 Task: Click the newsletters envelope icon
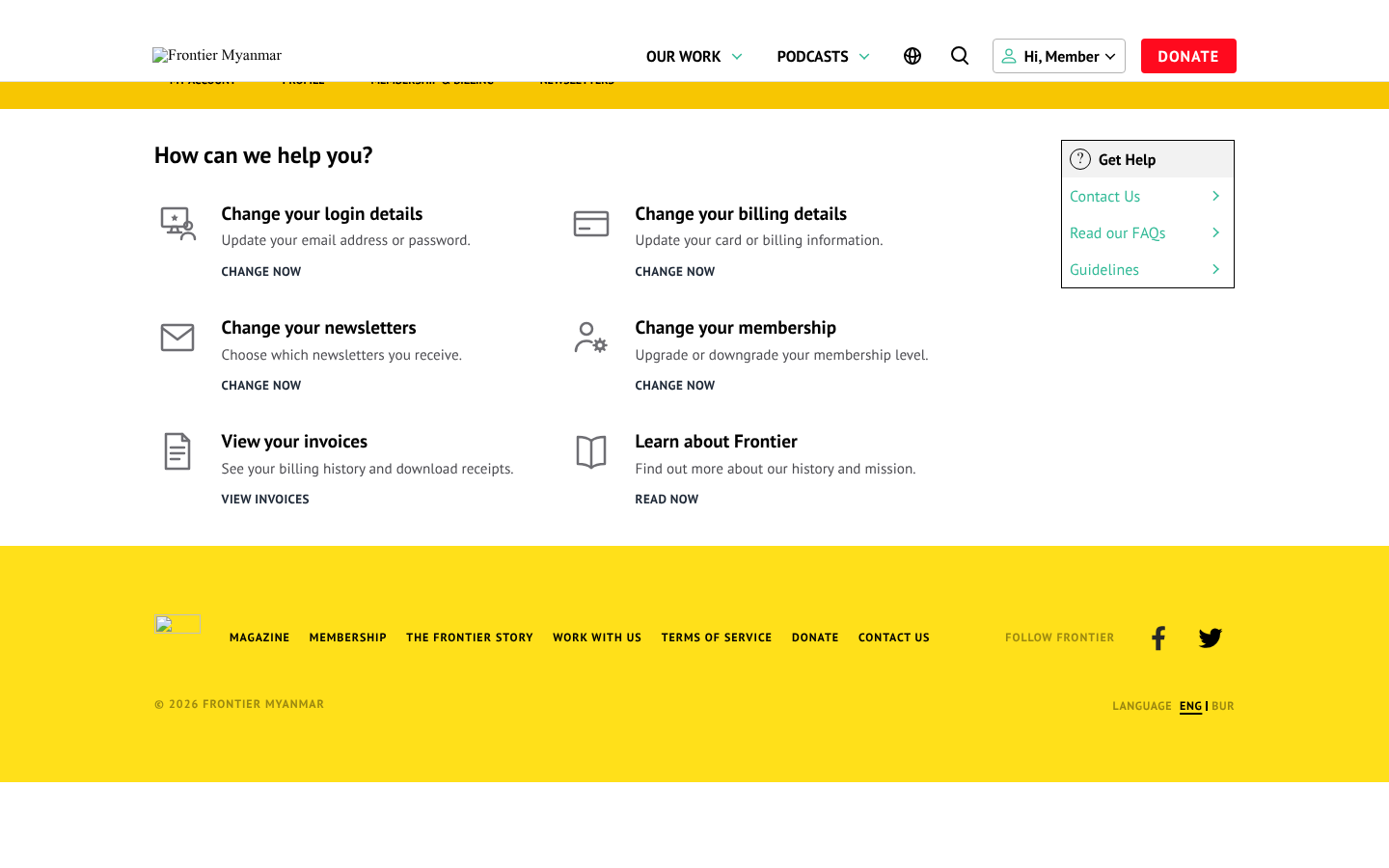point(177,338)
